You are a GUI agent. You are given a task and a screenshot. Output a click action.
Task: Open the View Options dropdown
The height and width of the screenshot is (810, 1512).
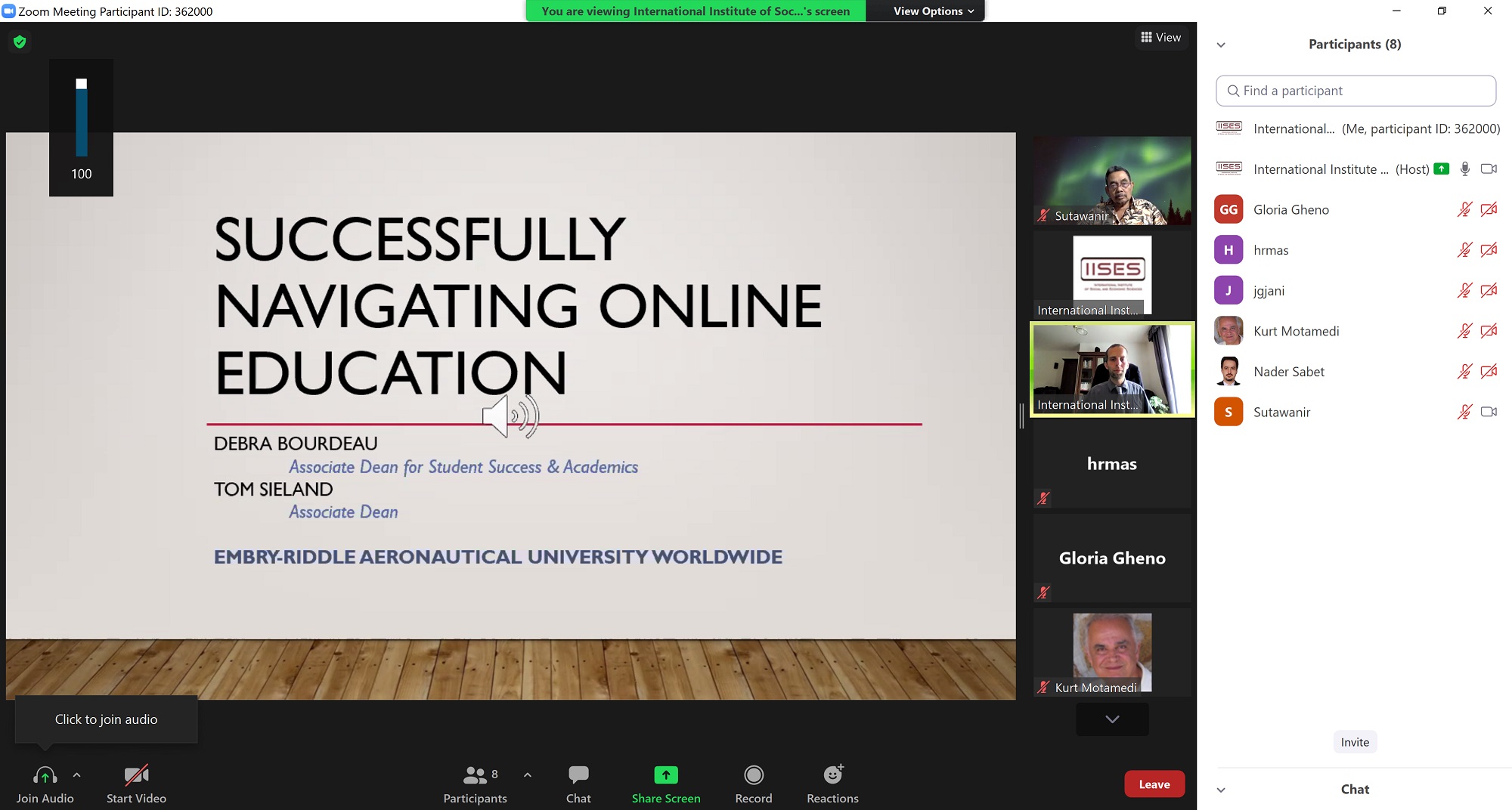pyautogui.click(x=934, y=11)
